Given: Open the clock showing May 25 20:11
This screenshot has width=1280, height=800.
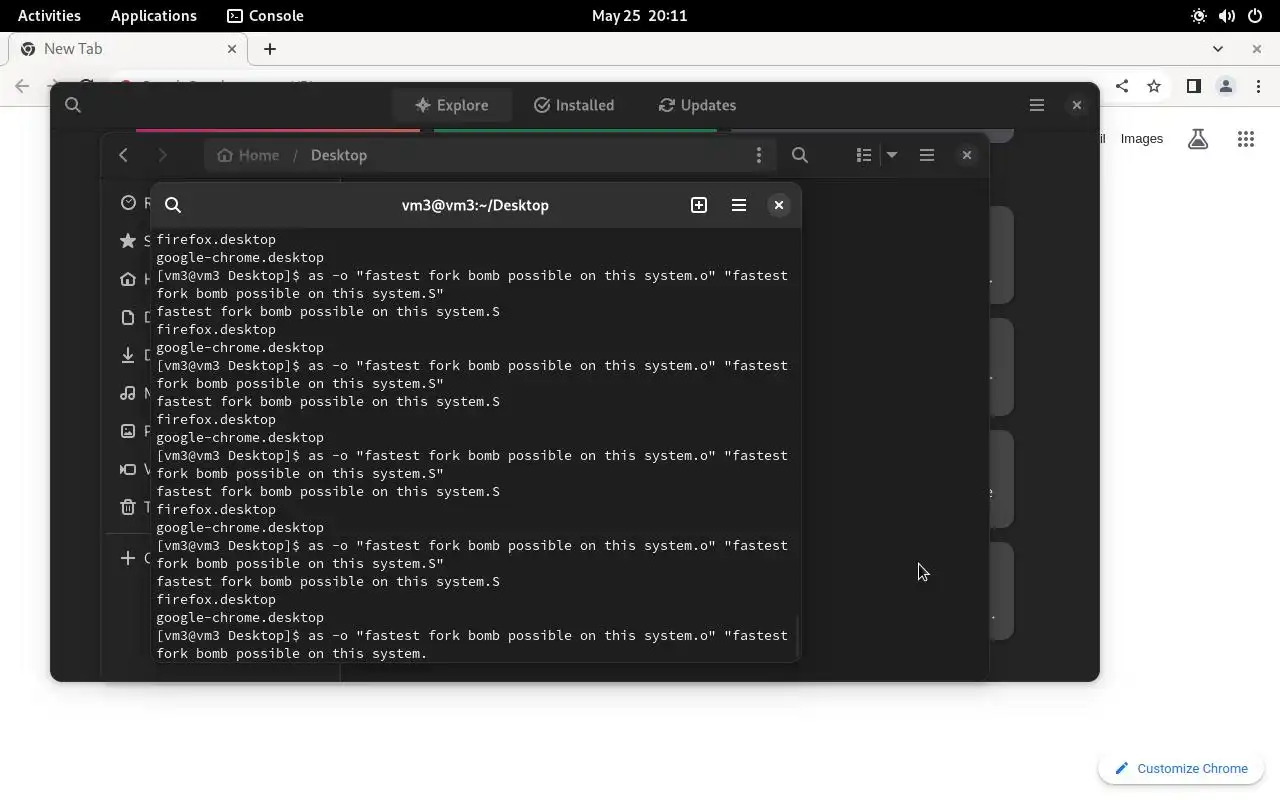Looking at the screenshot, I should pyautogui.click(x=640, y=16).
